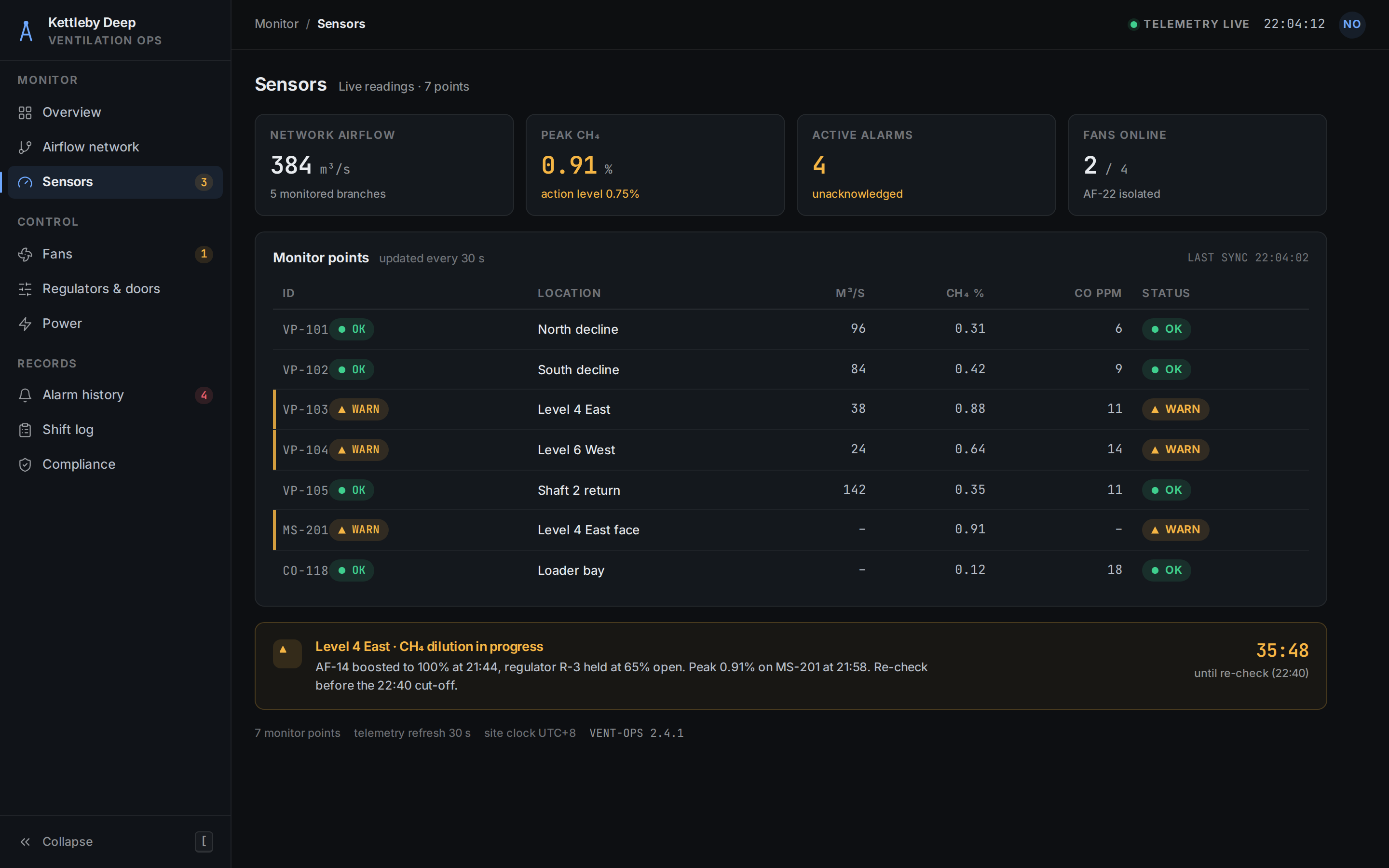This screenshot has width=1389, height=868.
Task: Click the Kettleby Deep logo icon
Action: (x=26, y=31)
